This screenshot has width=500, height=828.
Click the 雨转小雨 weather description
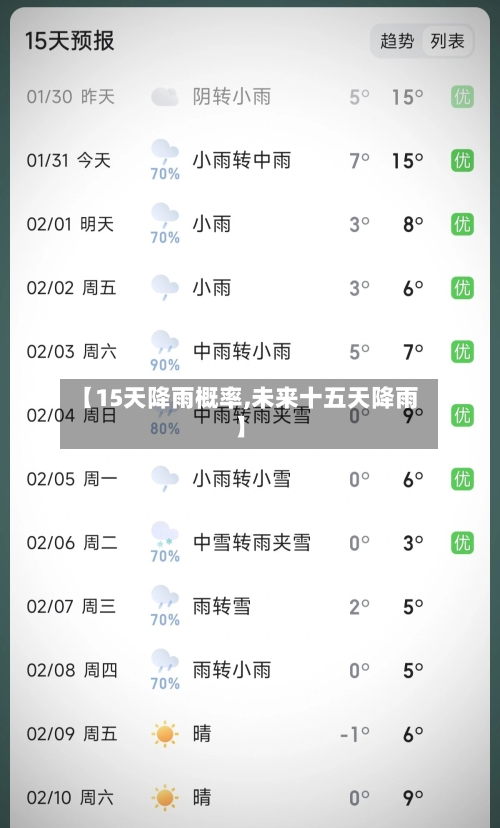232,671
